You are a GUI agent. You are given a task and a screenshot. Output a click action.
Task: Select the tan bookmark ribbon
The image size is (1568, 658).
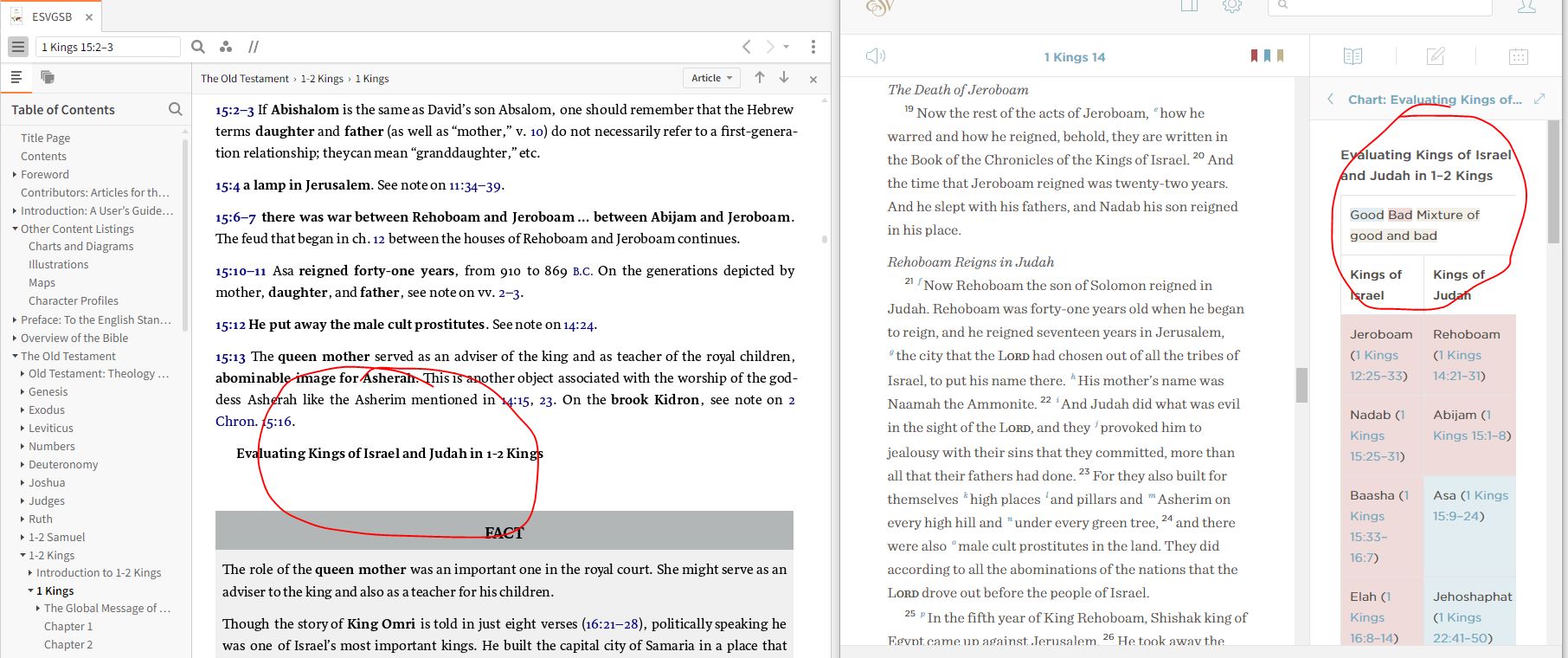(1280, 56)
